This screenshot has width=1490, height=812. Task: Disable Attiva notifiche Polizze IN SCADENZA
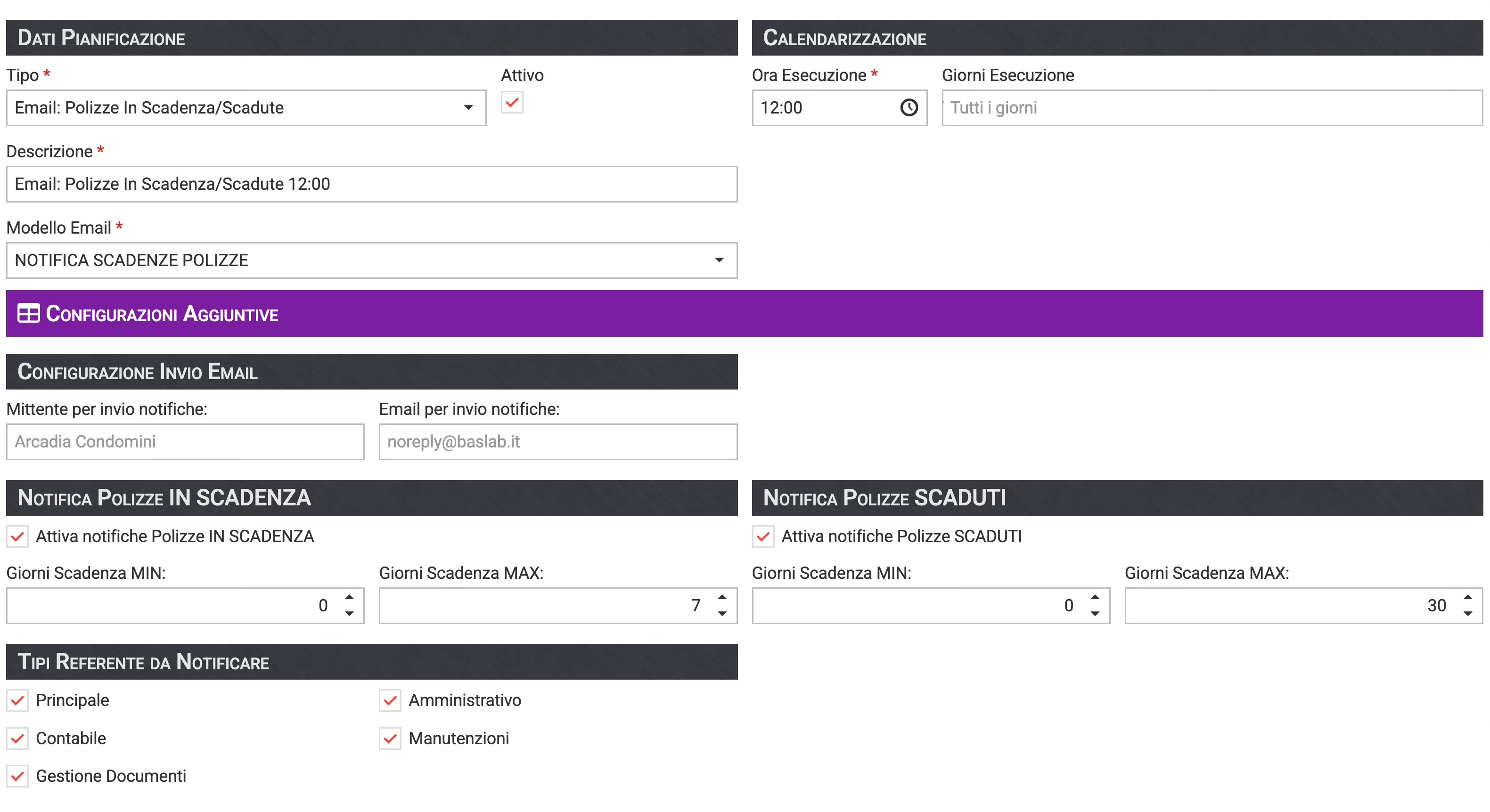(17, 536)
